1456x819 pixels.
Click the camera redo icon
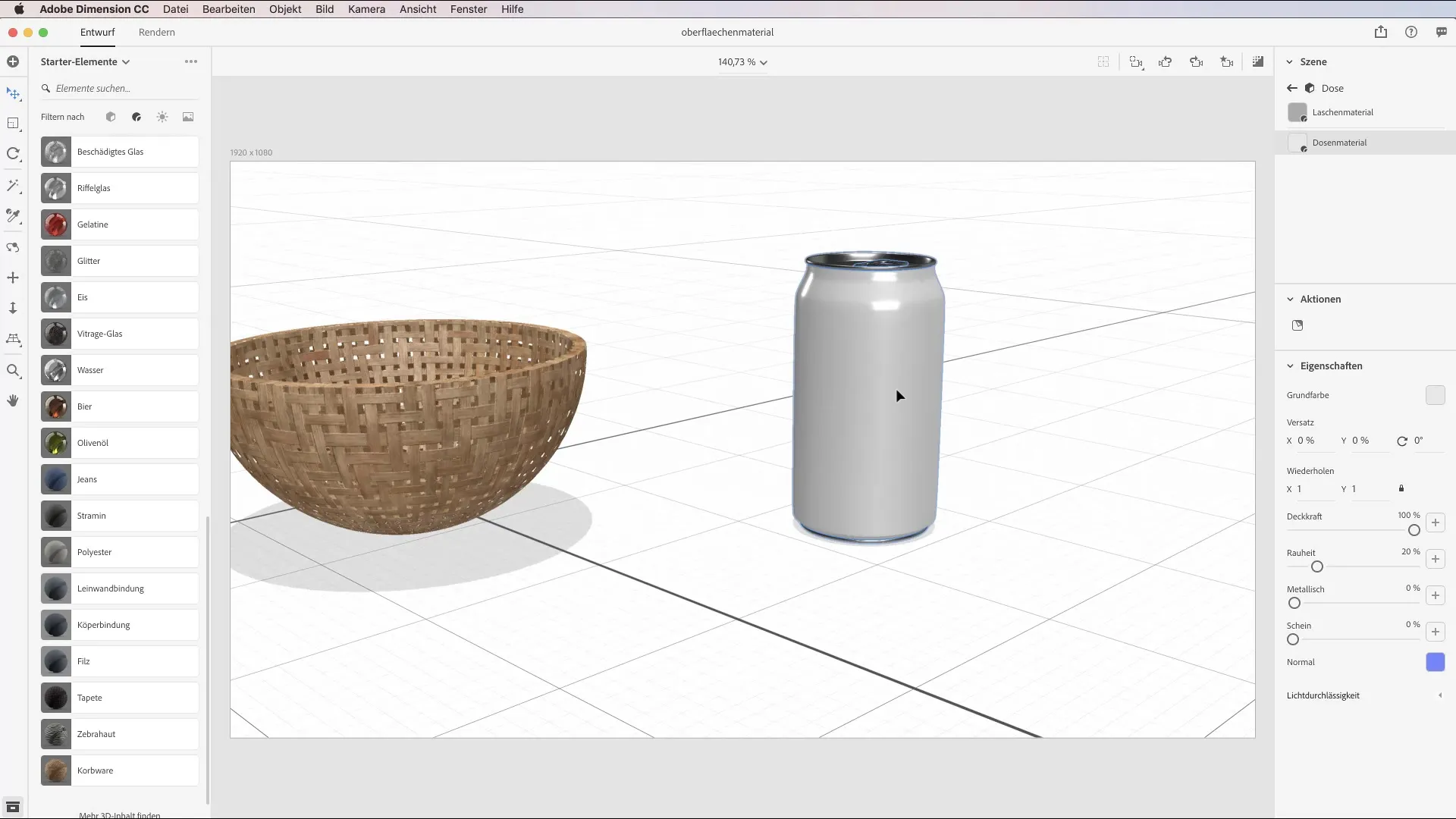click(x=1197, y=62)
